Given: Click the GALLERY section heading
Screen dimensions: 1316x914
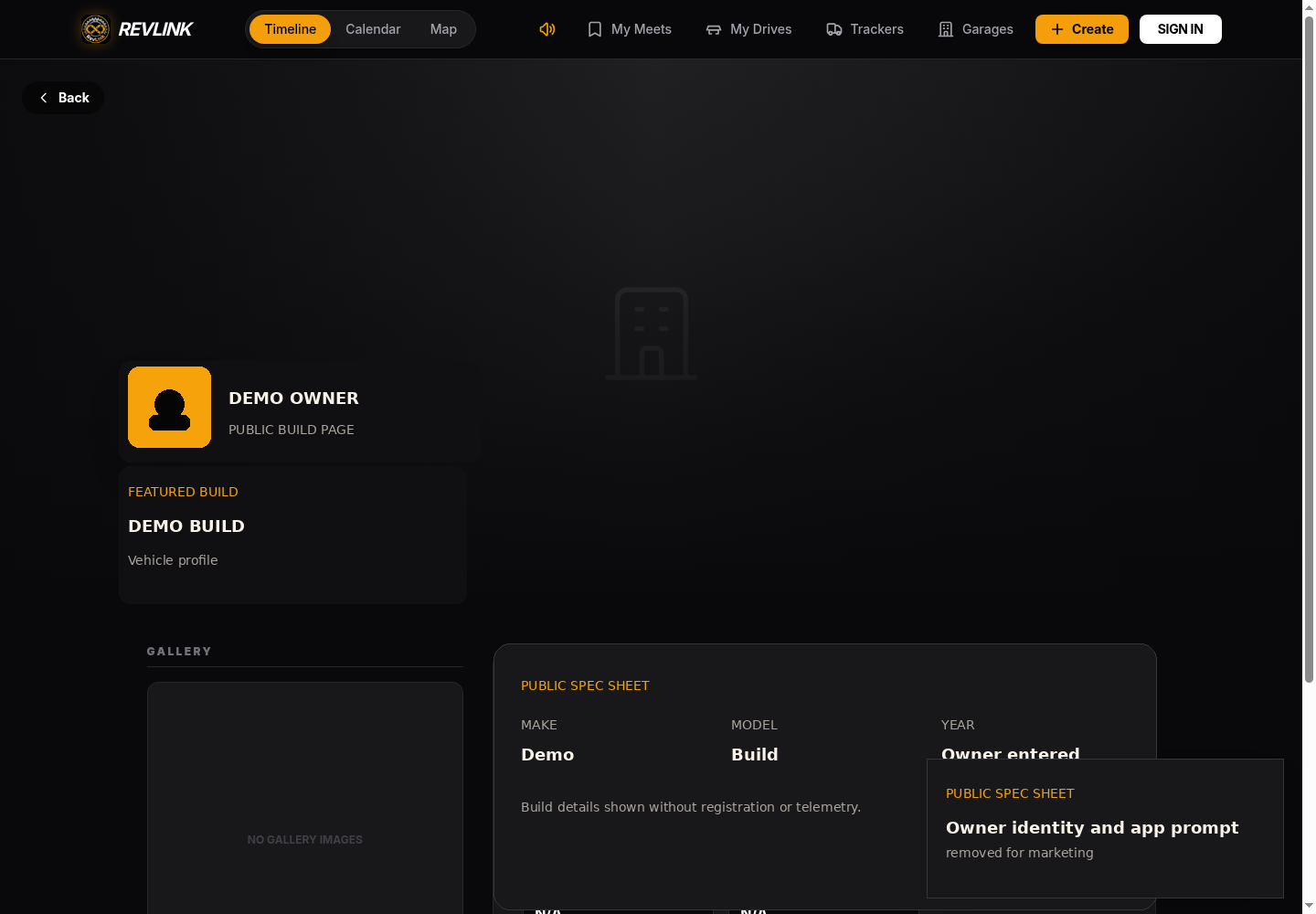Looking at the screenshot, I should tap(179, 652).
